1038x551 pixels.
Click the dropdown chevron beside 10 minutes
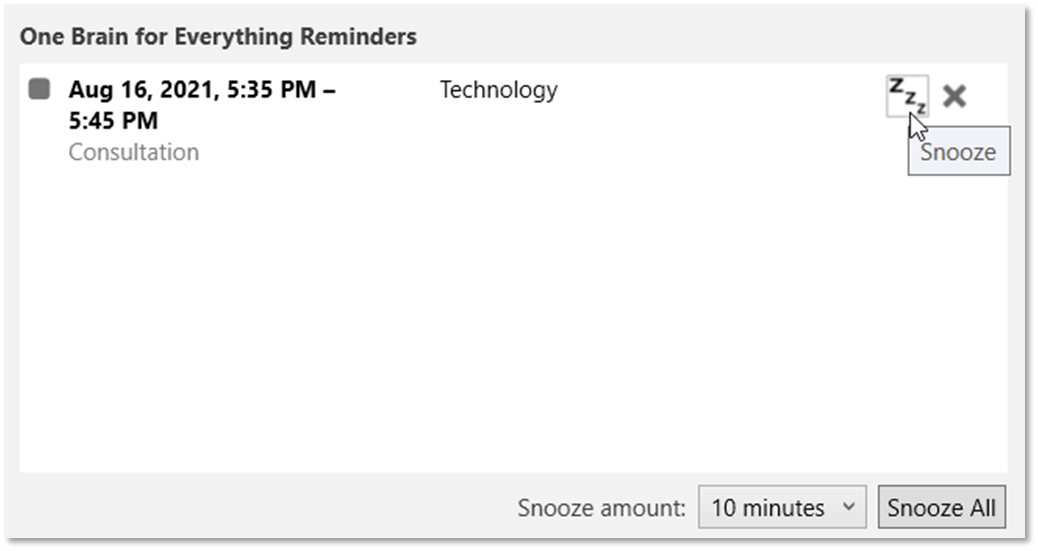[848, 507]
